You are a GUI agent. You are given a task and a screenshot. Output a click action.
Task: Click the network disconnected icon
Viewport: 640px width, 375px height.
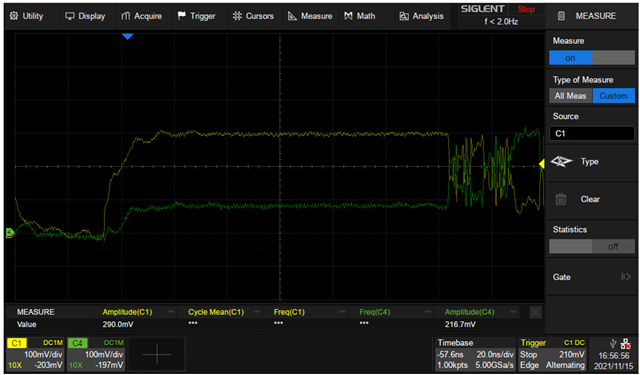[625, 344]
